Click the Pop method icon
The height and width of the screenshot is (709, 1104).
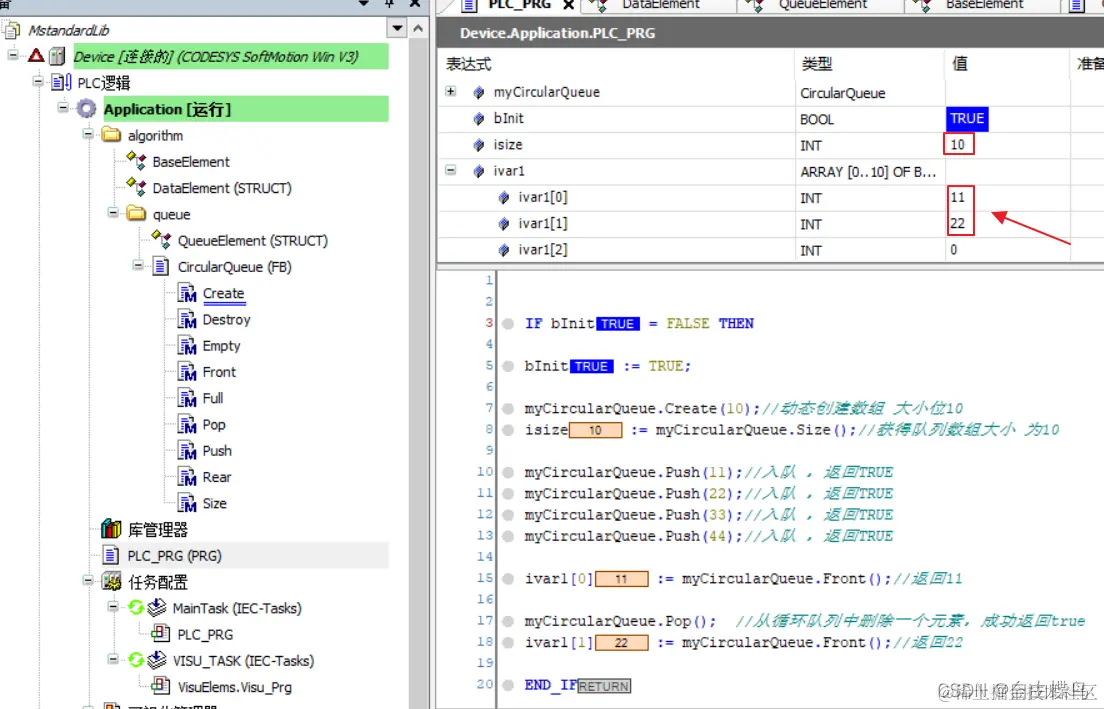[x=187, y=425]
